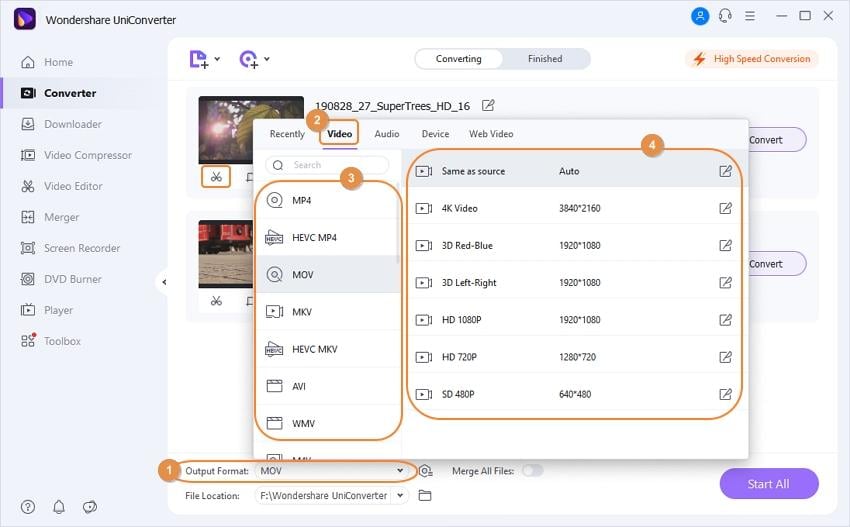The height and width of the screenshot is (527, 850).
Task: Show the Finished list tab
Action: point(545,59)
